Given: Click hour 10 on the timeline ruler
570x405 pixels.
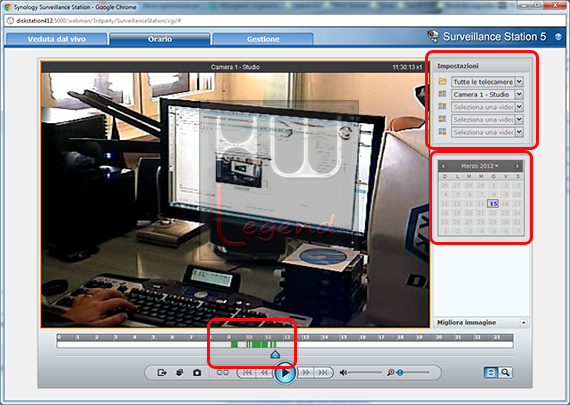Looking at the screenshot, I should click(249, 337).
